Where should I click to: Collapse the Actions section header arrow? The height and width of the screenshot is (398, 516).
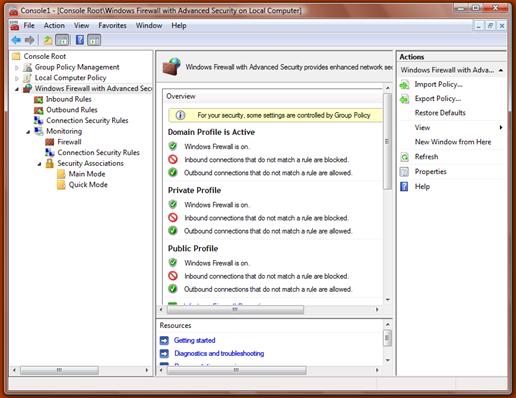[501, 70]
